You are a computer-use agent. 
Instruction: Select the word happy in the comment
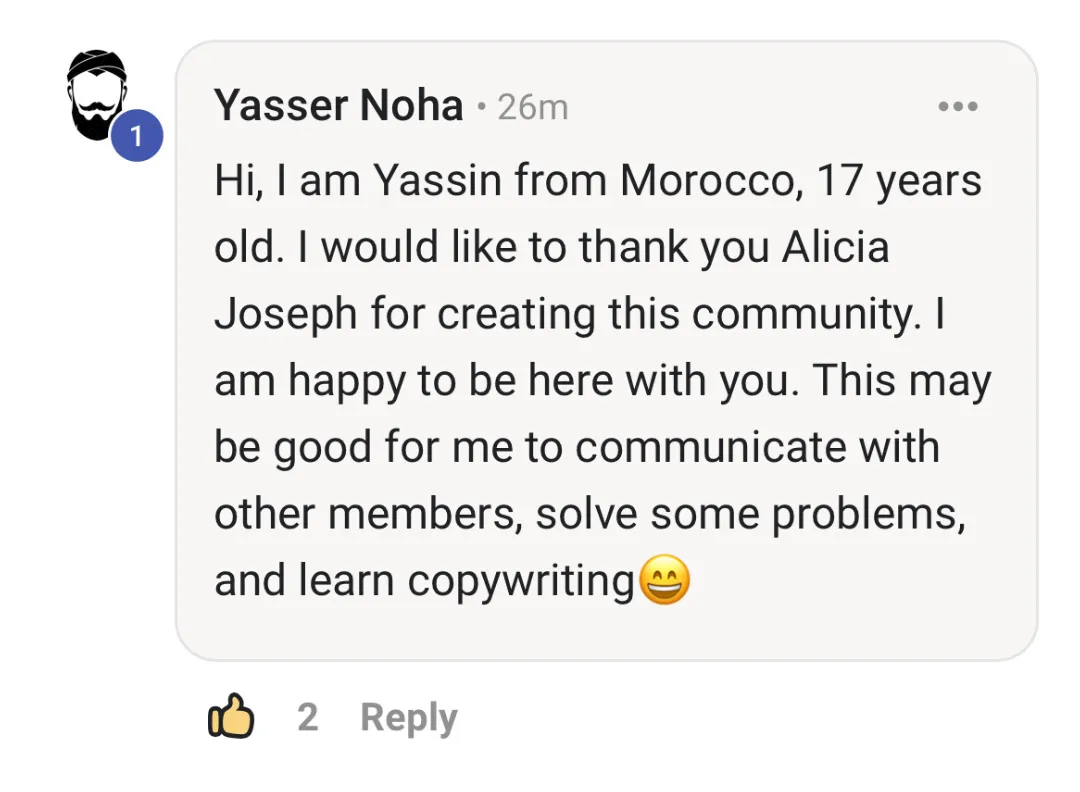tap(346, 382)
